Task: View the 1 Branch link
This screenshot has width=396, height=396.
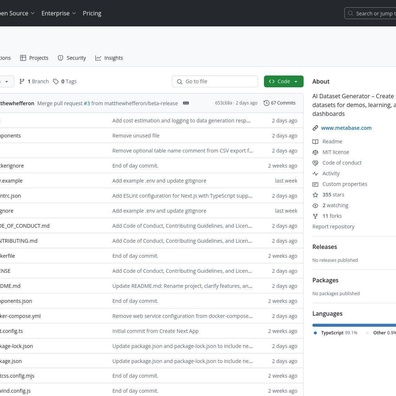Action: coord(34,81)
